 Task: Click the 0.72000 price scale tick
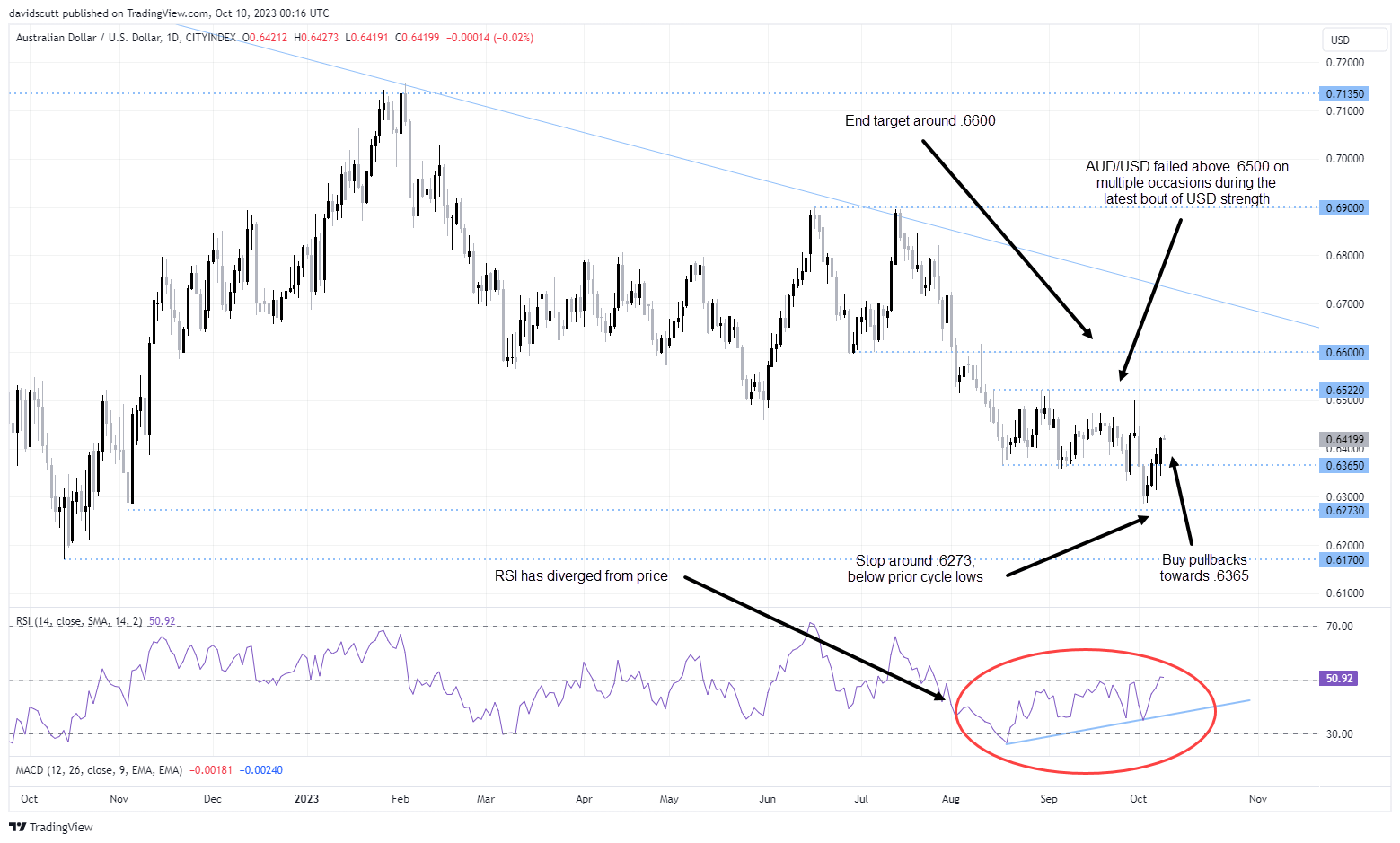(x=1344, y=63)
